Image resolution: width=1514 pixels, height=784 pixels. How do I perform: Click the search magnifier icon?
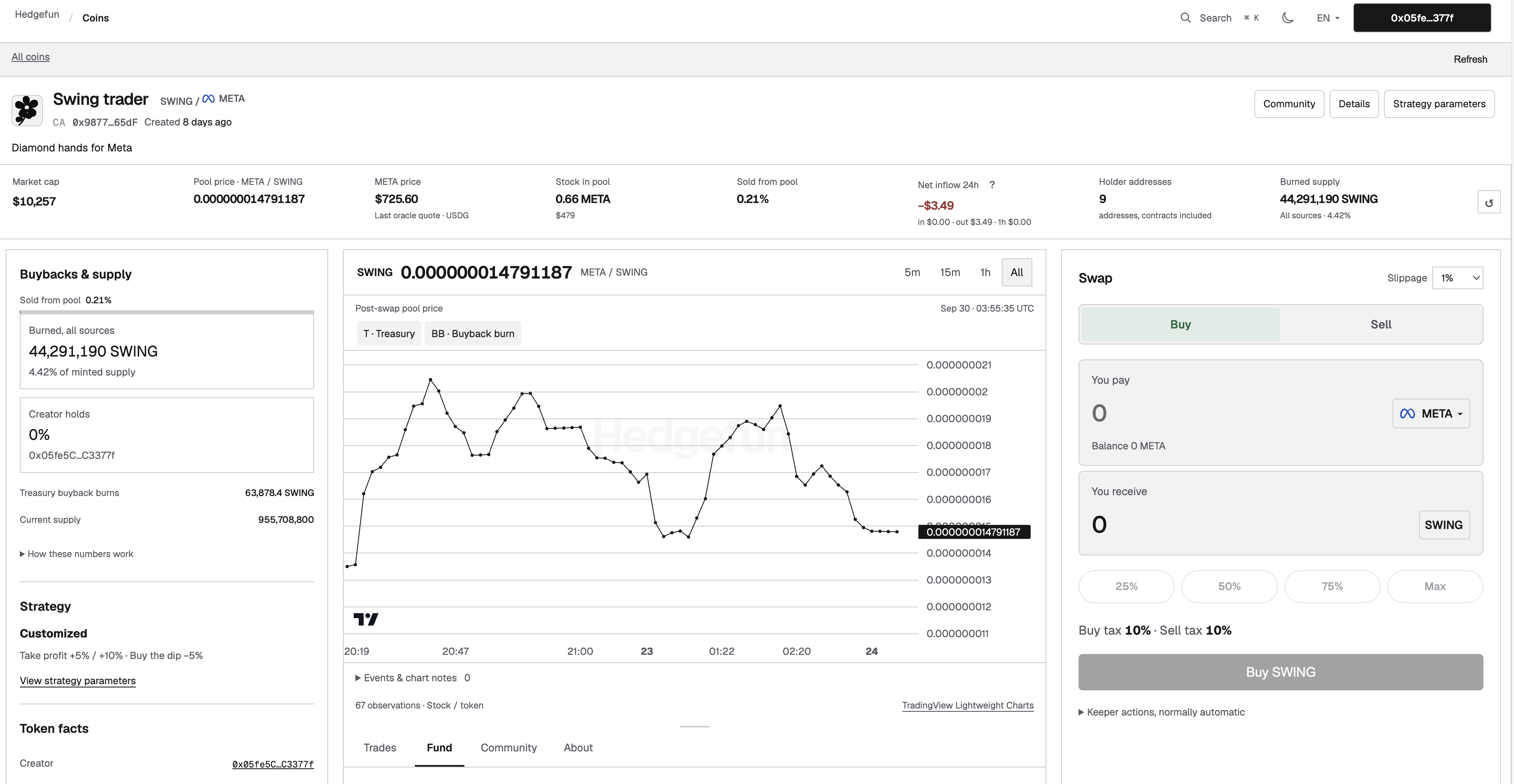(x=1185, y=18)
